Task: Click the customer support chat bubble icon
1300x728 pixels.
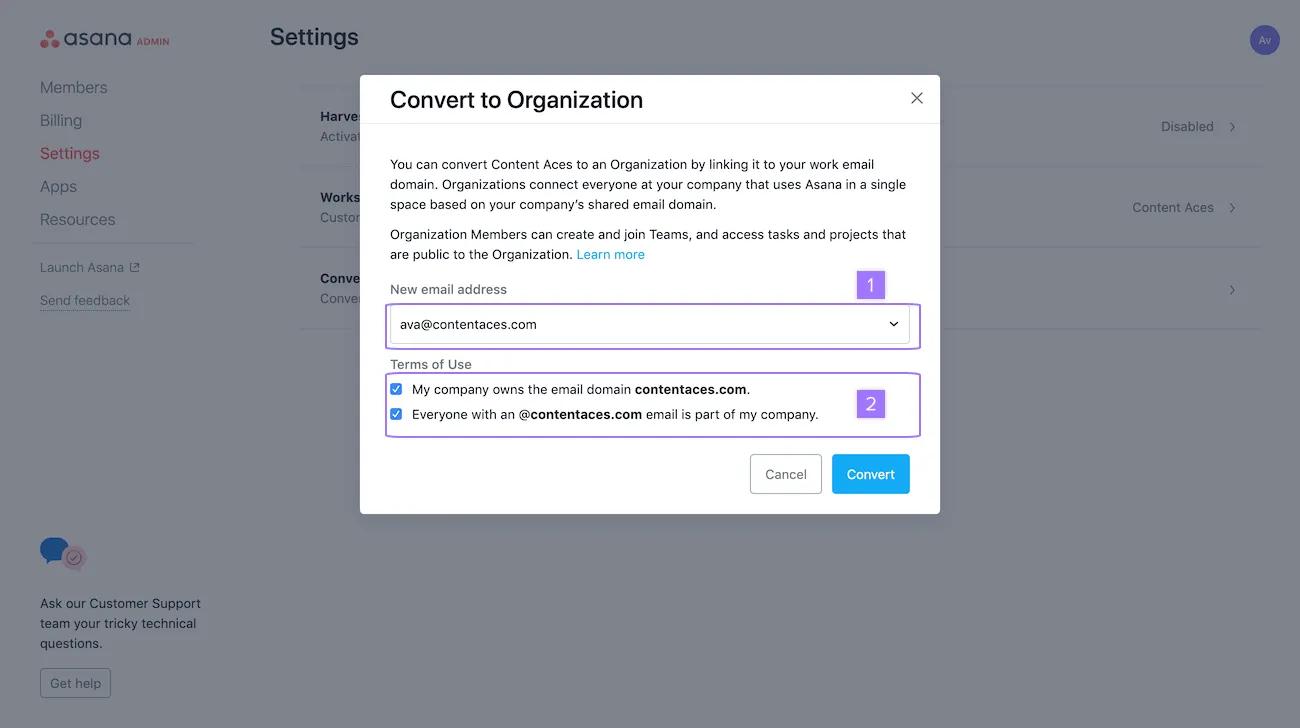Action: coord(58,551)
